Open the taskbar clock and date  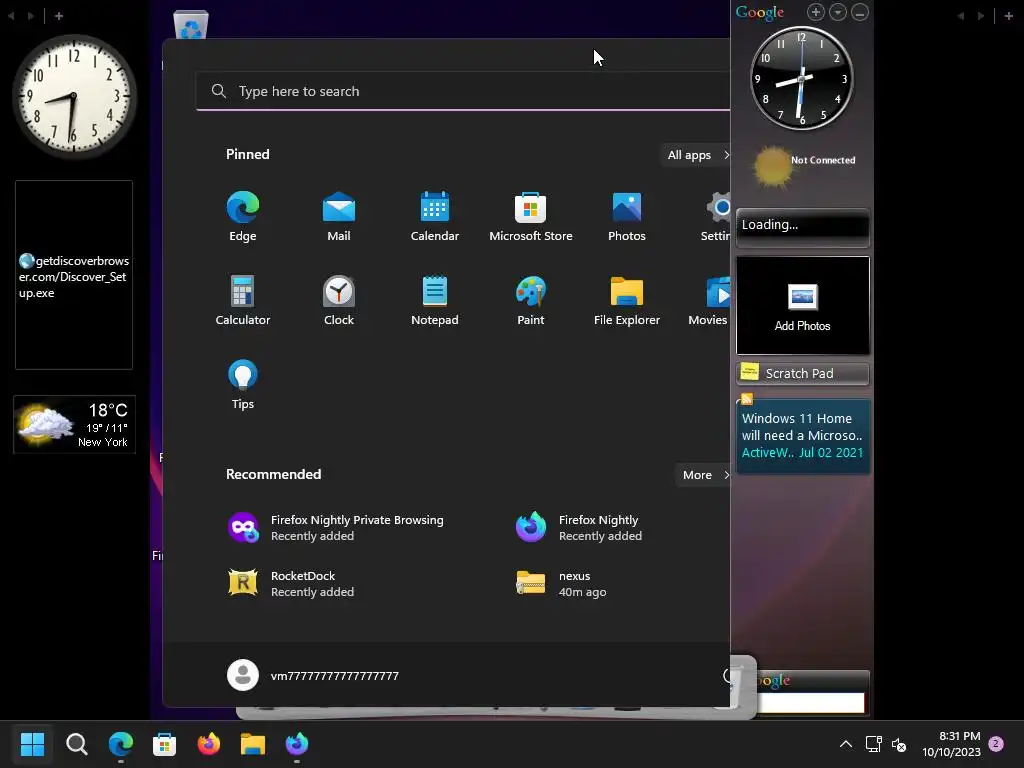(x=952, y=744)
